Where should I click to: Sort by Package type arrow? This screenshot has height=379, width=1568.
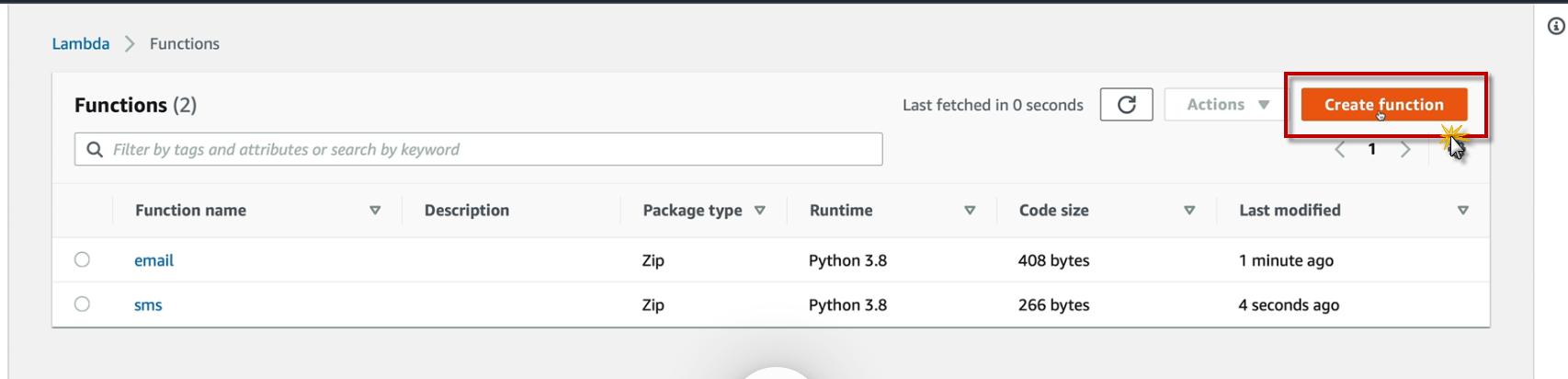760,211
